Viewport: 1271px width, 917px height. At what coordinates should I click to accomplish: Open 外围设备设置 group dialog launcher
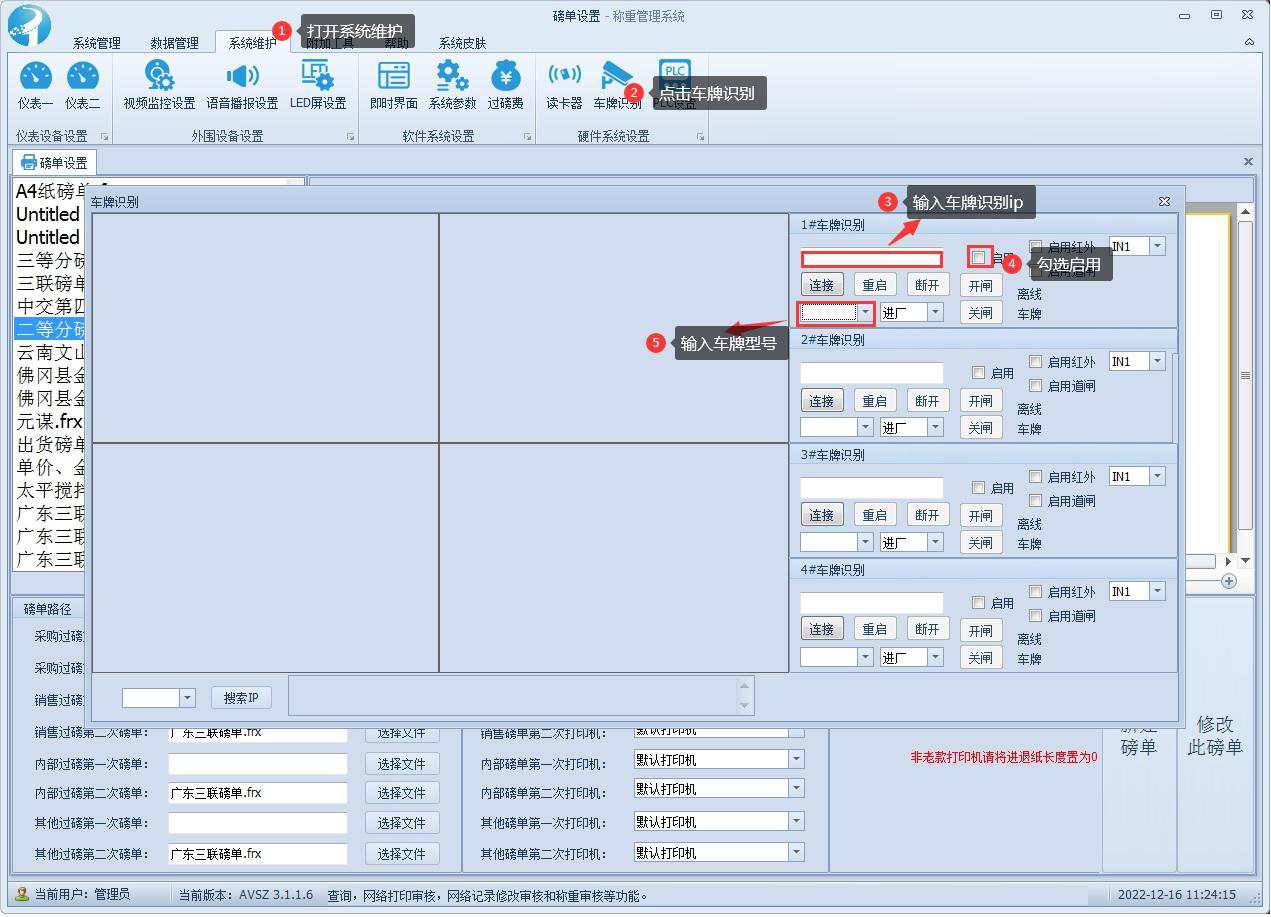(350, 136)
